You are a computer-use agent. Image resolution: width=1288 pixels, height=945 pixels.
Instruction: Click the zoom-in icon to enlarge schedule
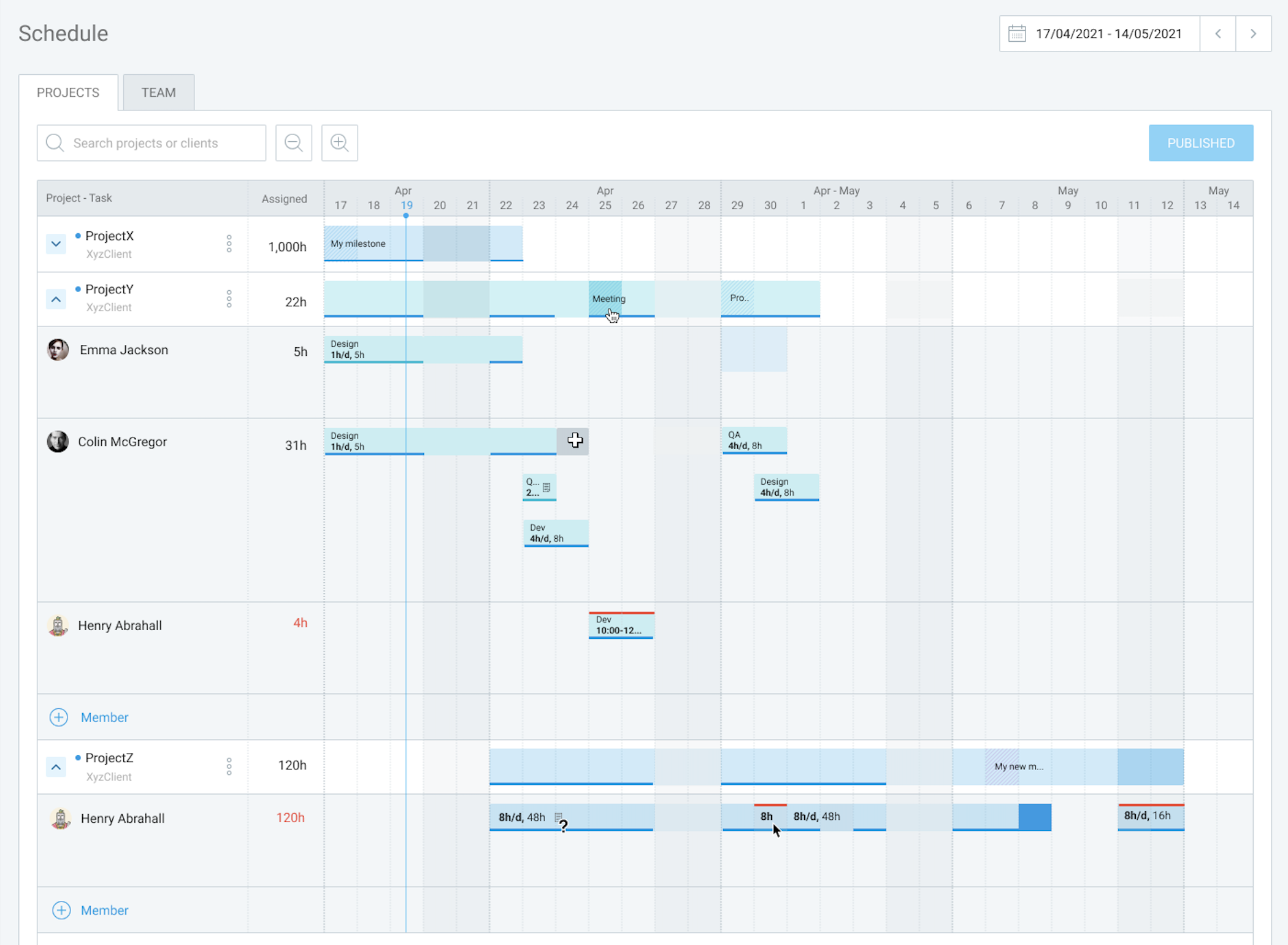tap(340, 143)
